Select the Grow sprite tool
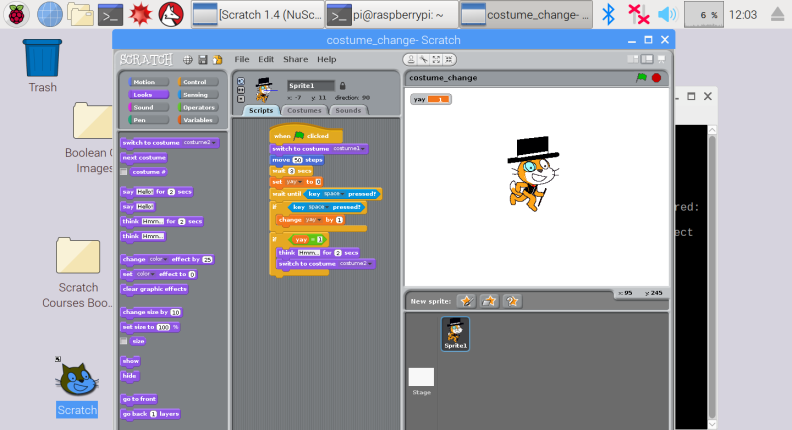The image size is (792, 430). (436, 60)
